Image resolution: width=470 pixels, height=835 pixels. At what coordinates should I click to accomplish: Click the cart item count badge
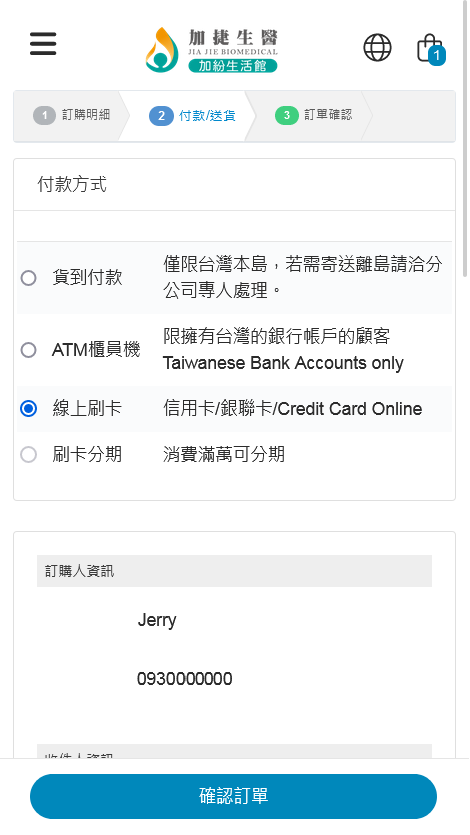click(436, 56)
